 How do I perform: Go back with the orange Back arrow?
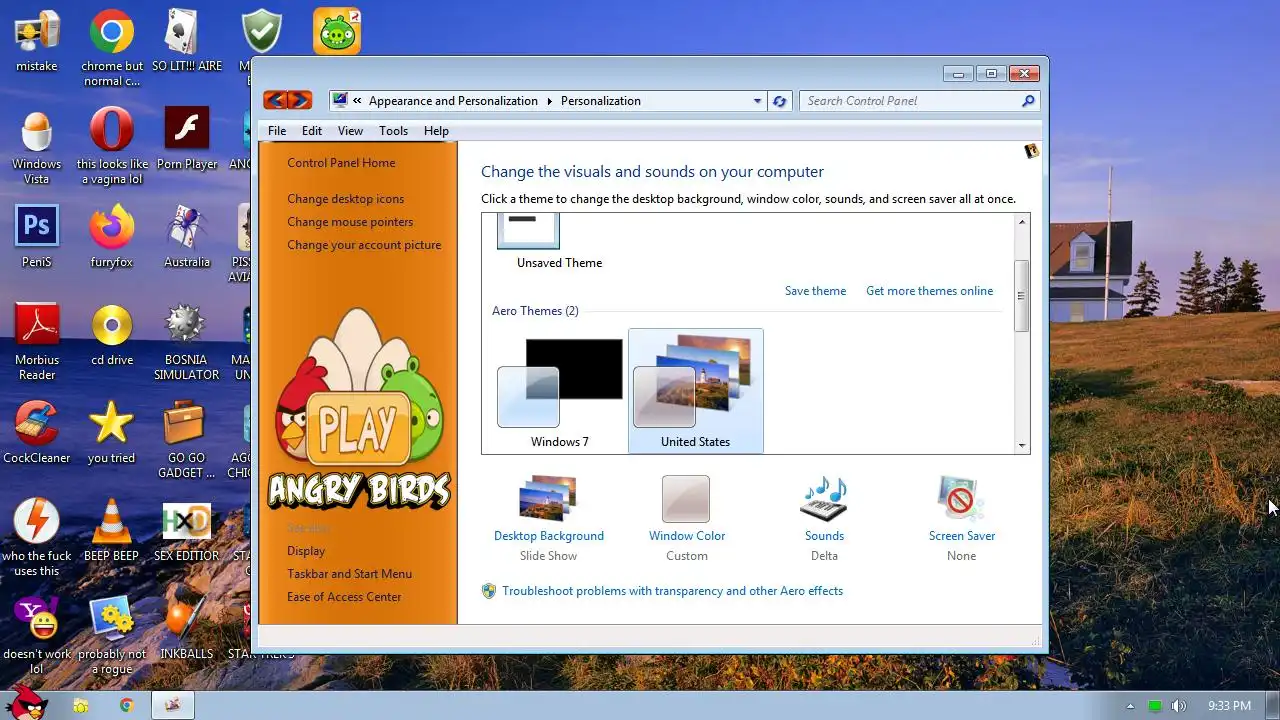coord(275,100)
